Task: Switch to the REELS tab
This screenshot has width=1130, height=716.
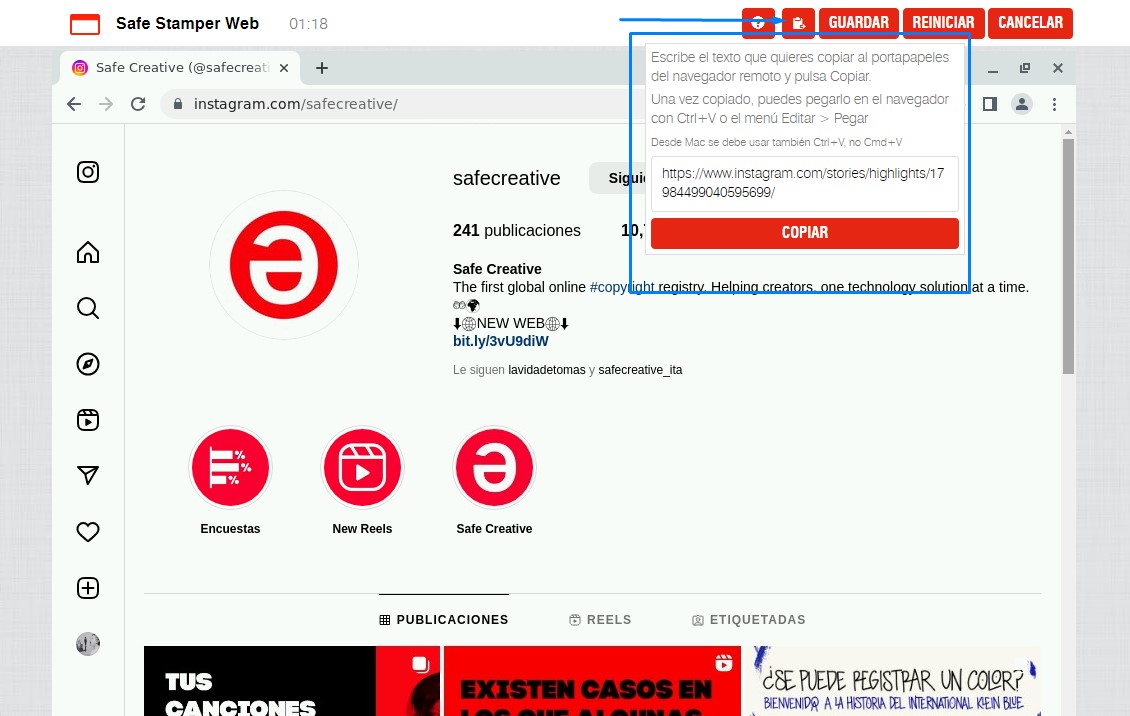Action: [x=600, y=619]
